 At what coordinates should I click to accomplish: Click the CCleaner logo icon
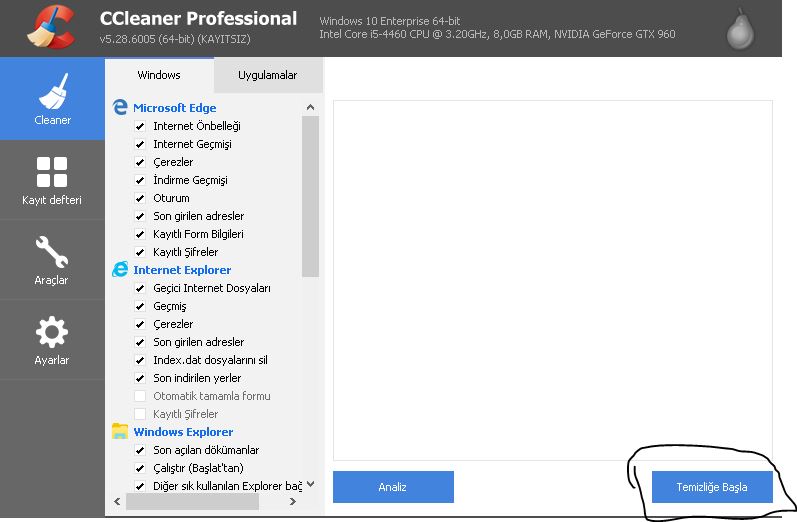click(51, 27)
